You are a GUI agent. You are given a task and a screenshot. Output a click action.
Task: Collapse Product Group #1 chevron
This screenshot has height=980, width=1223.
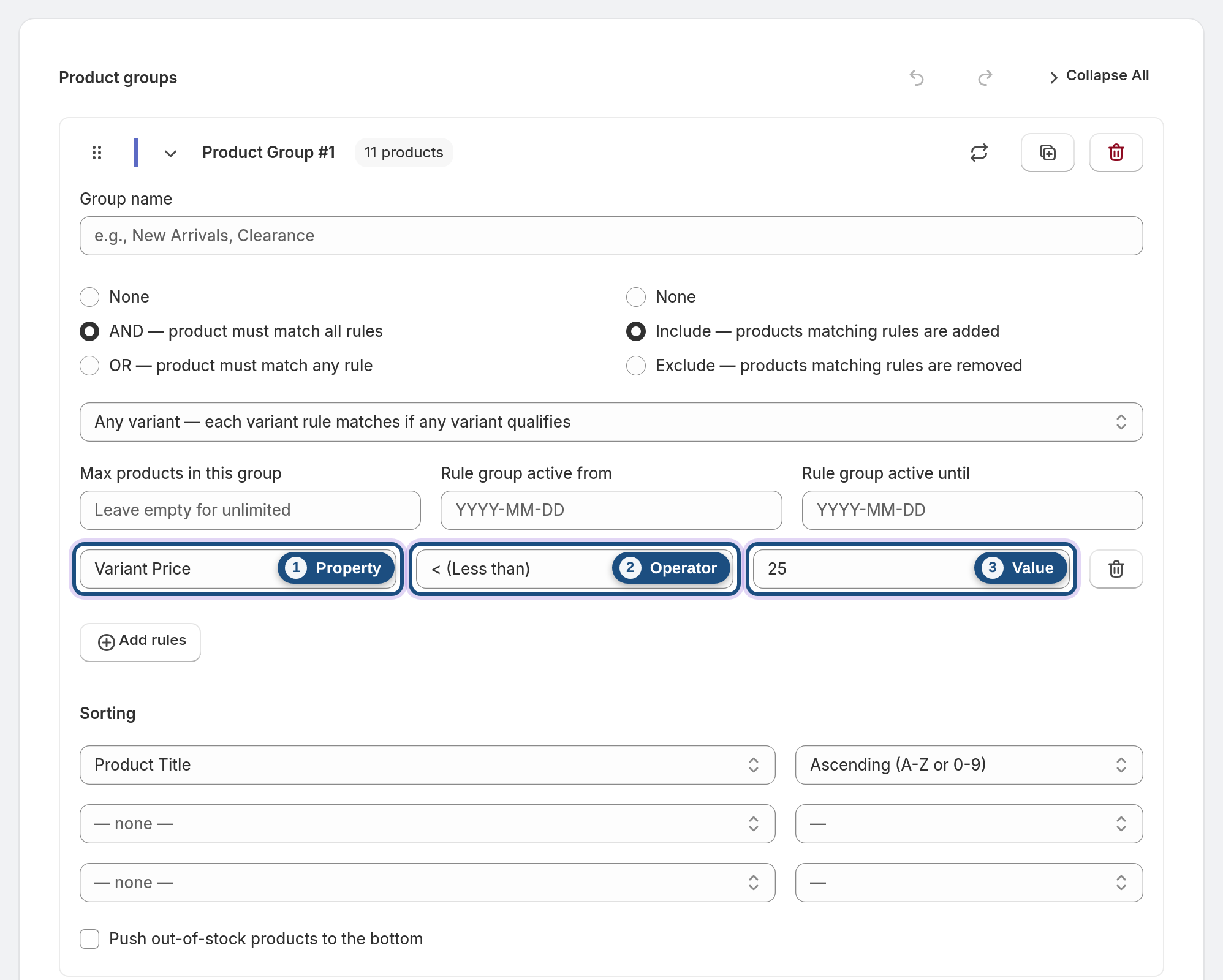tap(171, 153)
